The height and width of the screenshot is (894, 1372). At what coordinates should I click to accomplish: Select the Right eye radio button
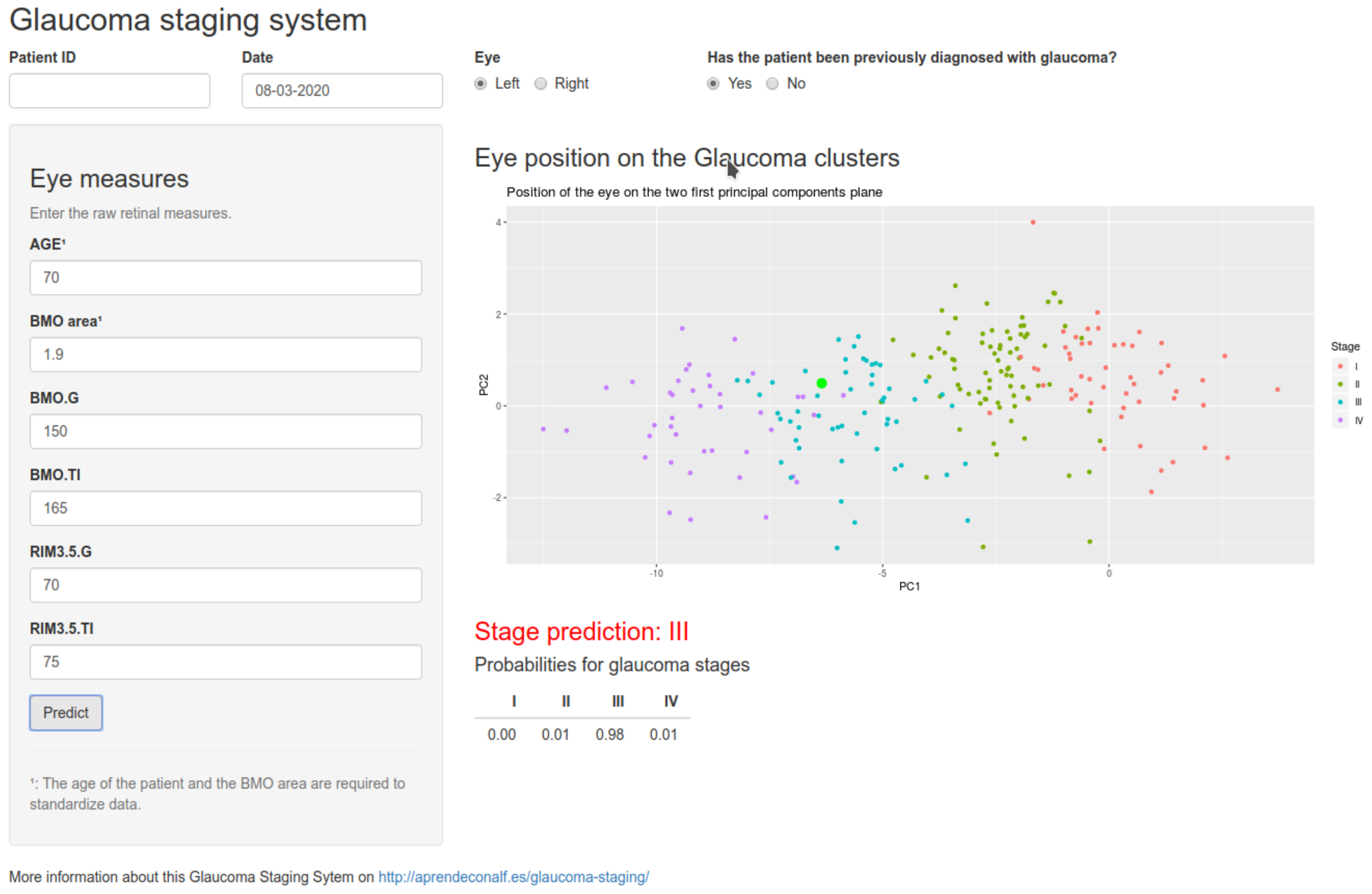[x=540, y=84]
